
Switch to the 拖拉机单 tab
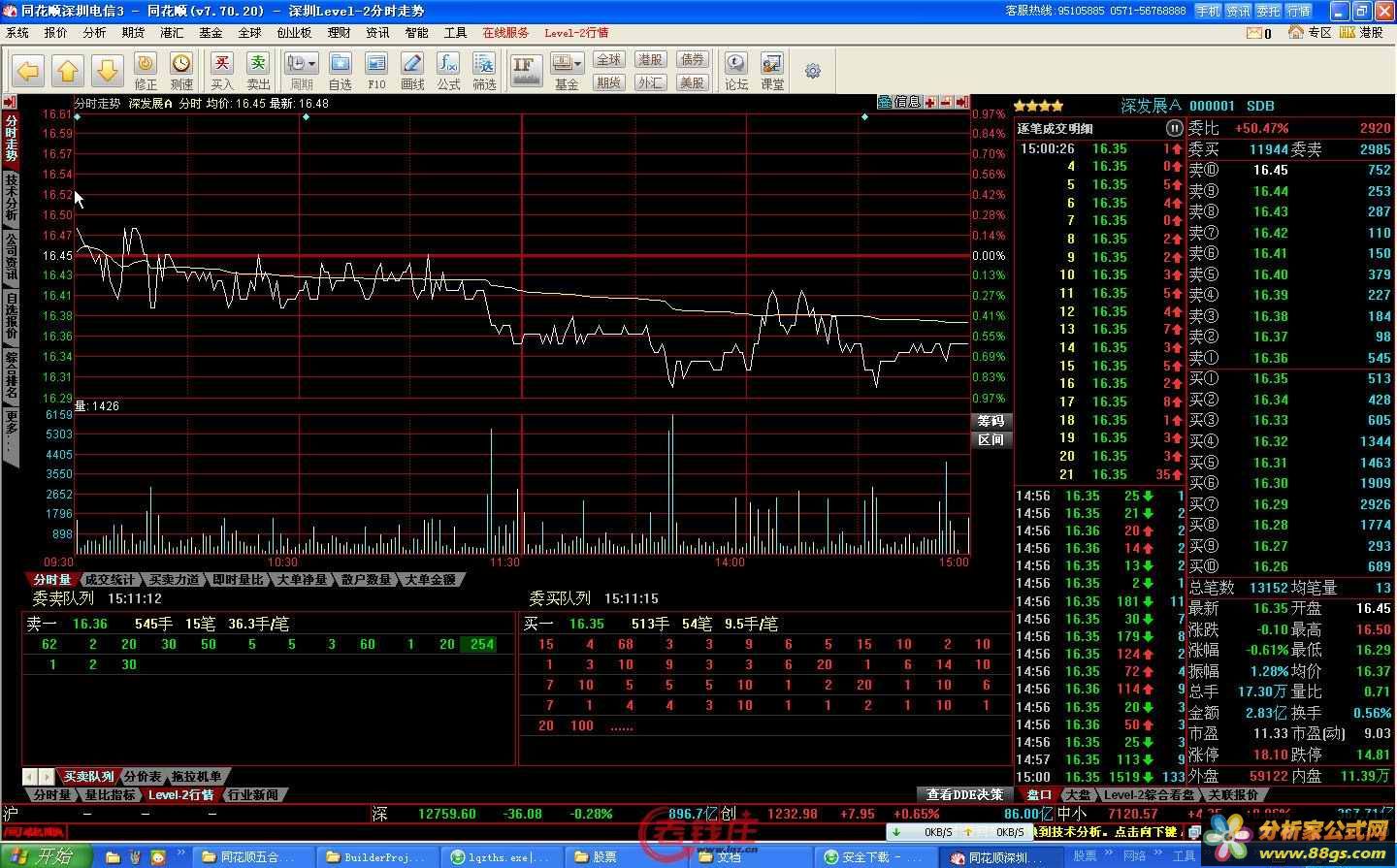pos(197,777)
